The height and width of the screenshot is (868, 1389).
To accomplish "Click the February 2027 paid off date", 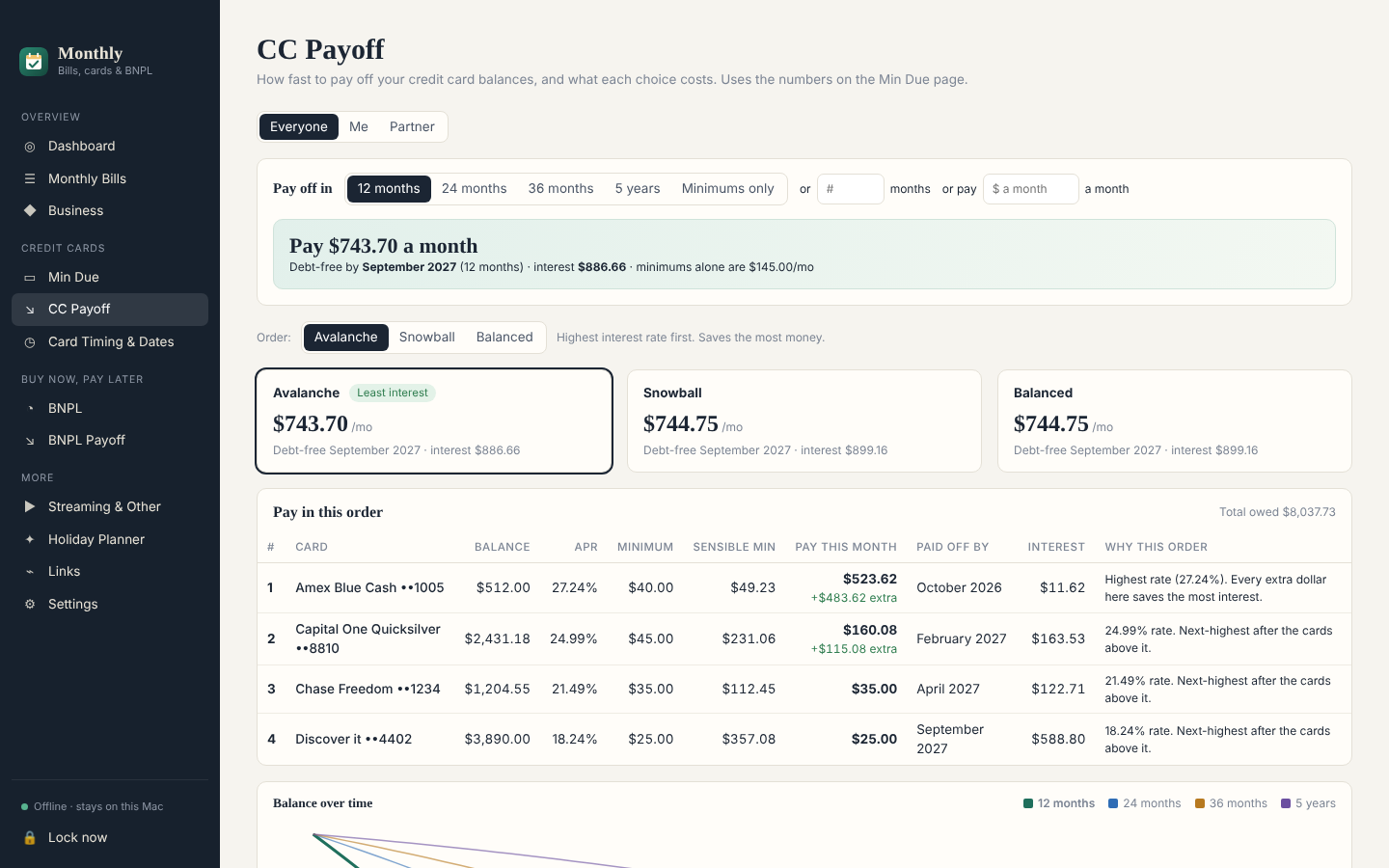I will coord(962,638).
